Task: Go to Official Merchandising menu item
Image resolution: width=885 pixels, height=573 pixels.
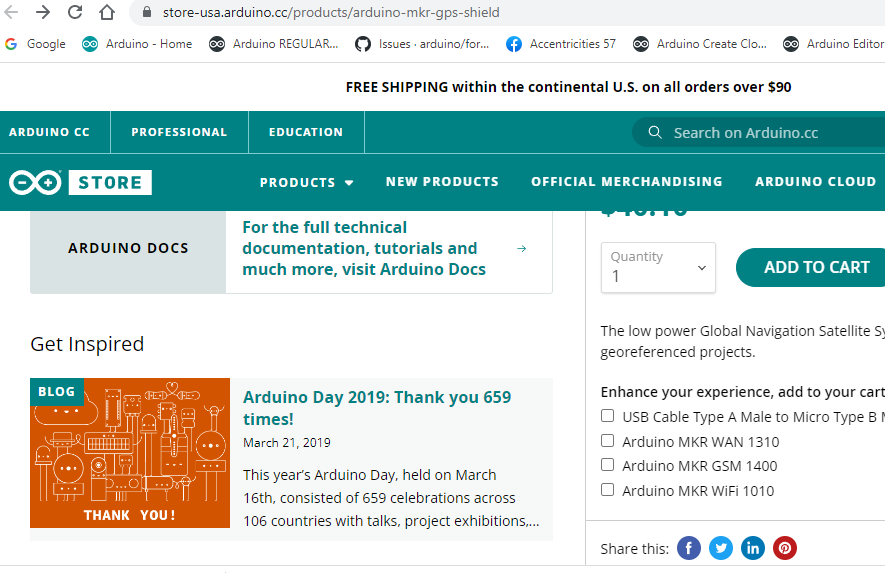Action: [626, 182]
